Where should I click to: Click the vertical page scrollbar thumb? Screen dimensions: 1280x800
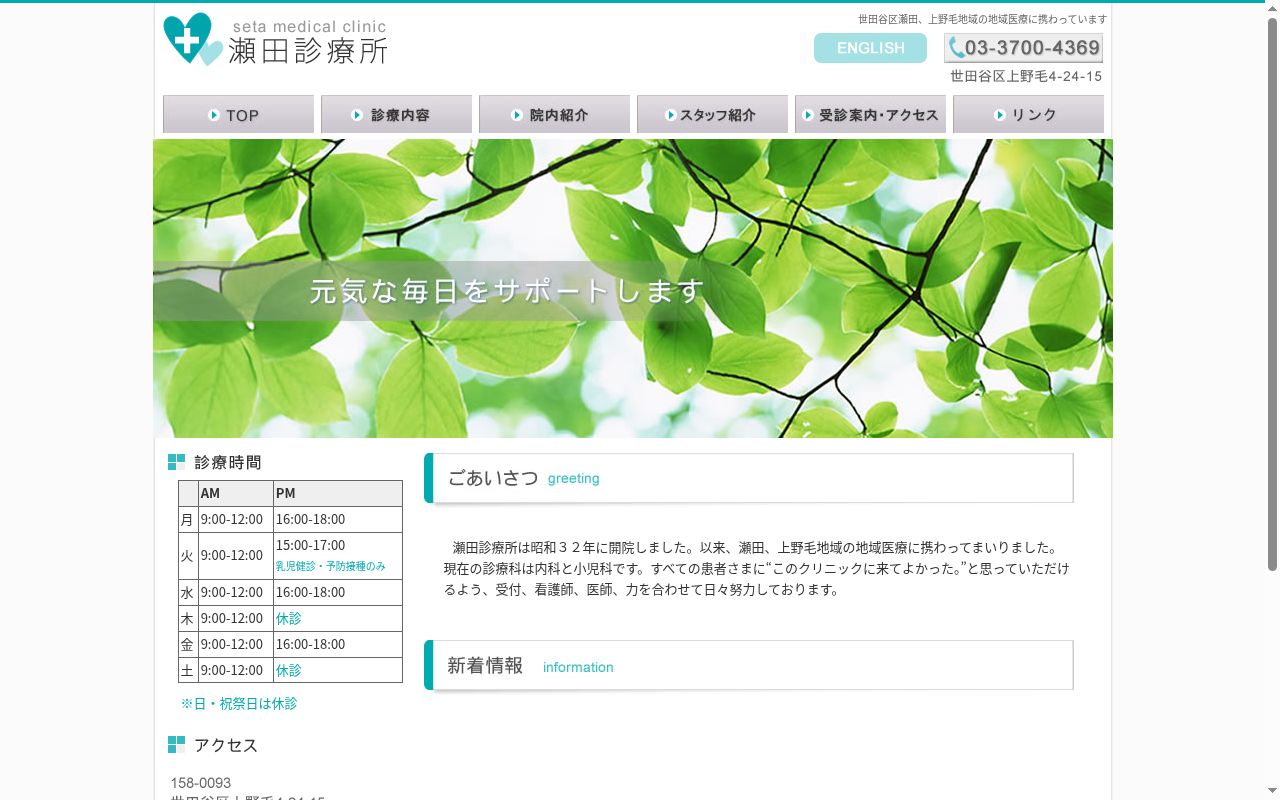point(1272,295)
